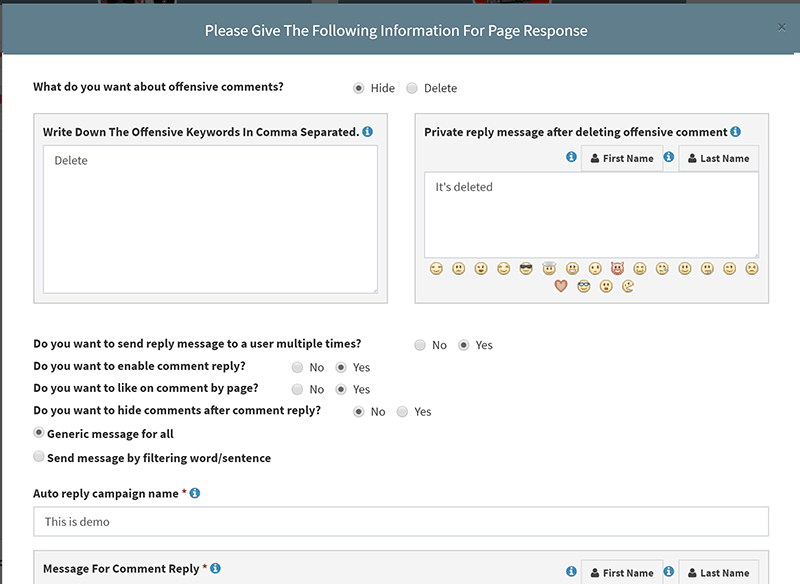Choose No for sending reply multiple times

click(420, 345)
